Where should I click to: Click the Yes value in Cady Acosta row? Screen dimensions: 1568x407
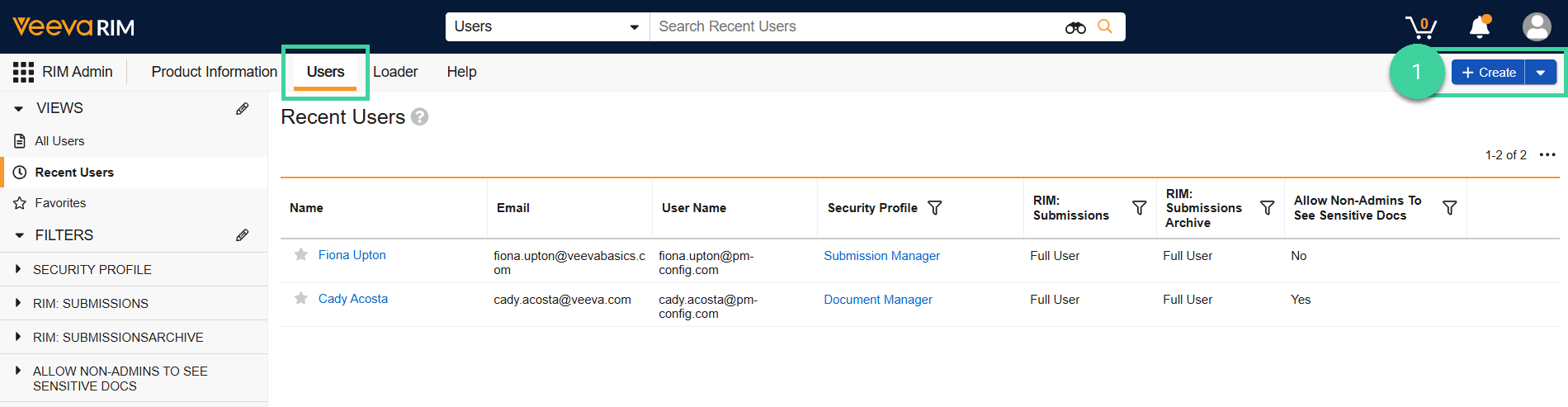click(x=1301, y=300)
